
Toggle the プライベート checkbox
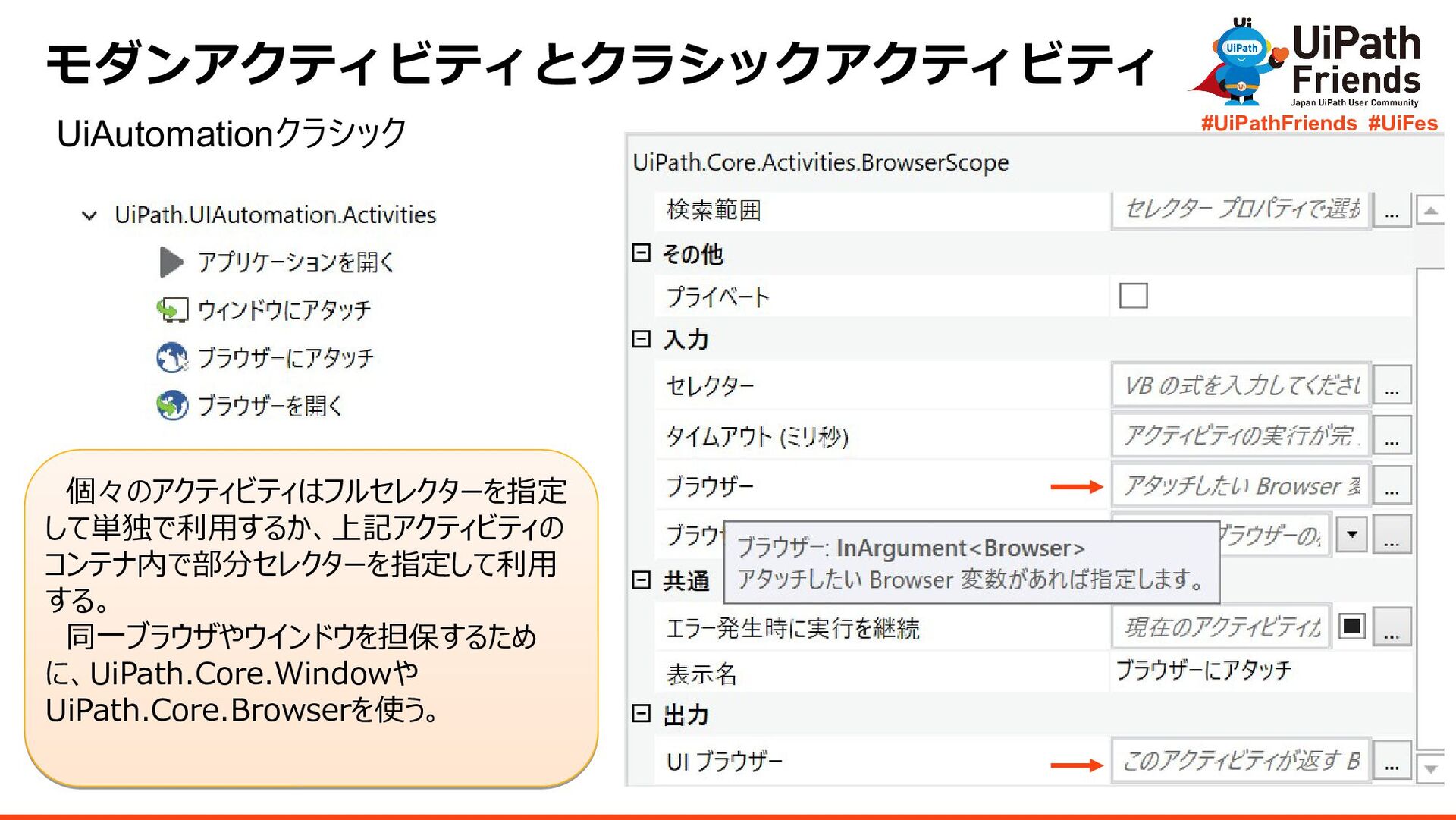1133,295
